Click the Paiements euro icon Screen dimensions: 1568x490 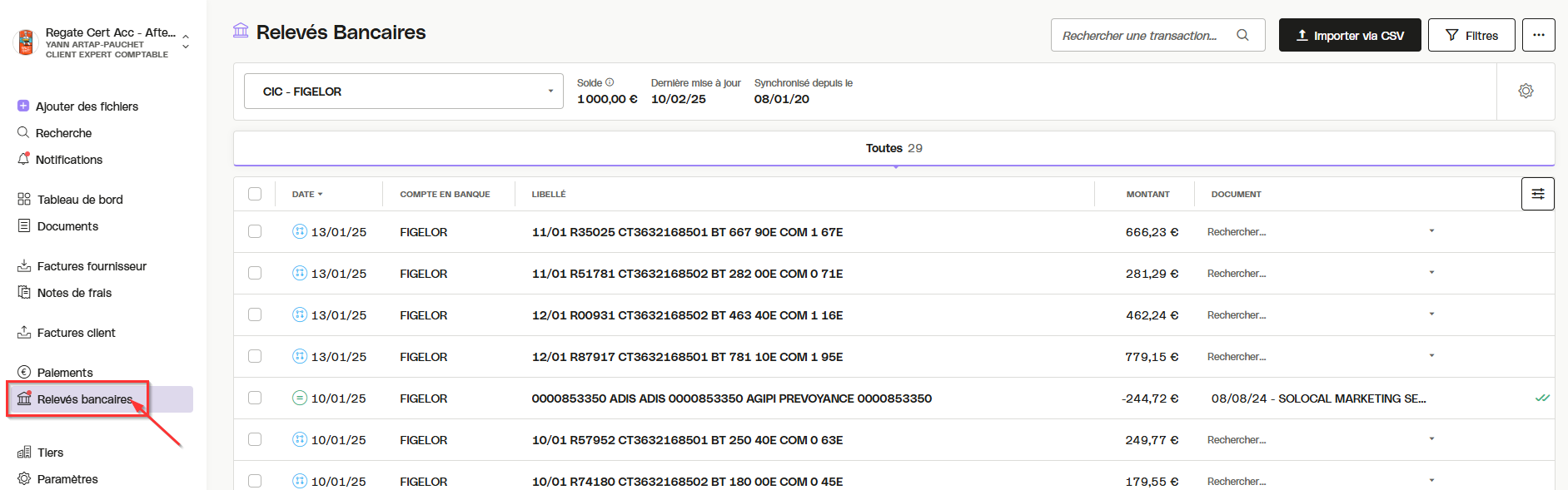(24, 372)
